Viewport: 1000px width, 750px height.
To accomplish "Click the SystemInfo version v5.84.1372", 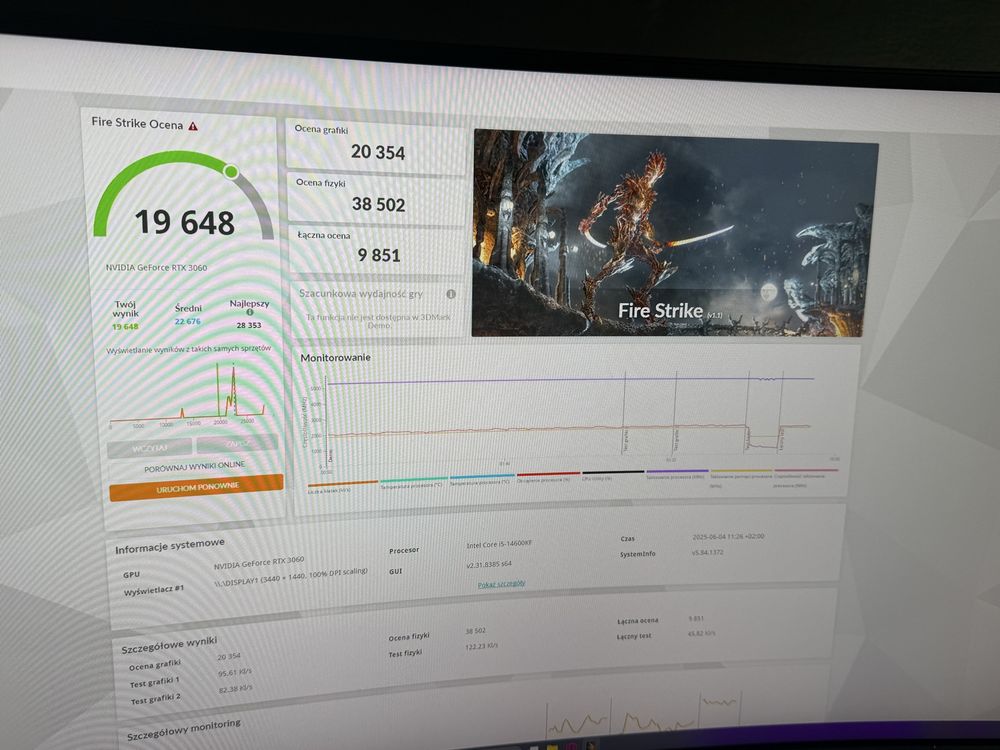I will tap(707, 552).
